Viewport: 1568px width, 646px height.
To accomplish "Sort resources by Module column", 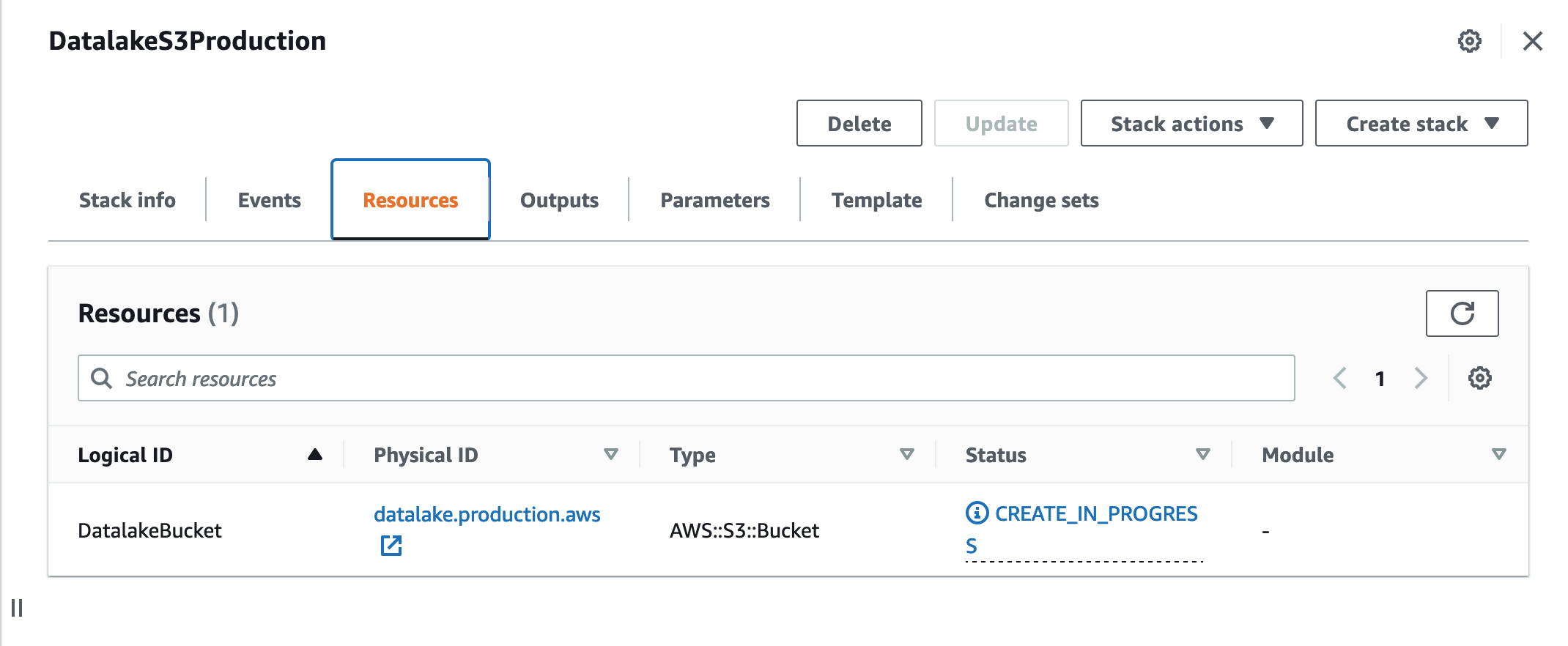I will point(1498,454).
